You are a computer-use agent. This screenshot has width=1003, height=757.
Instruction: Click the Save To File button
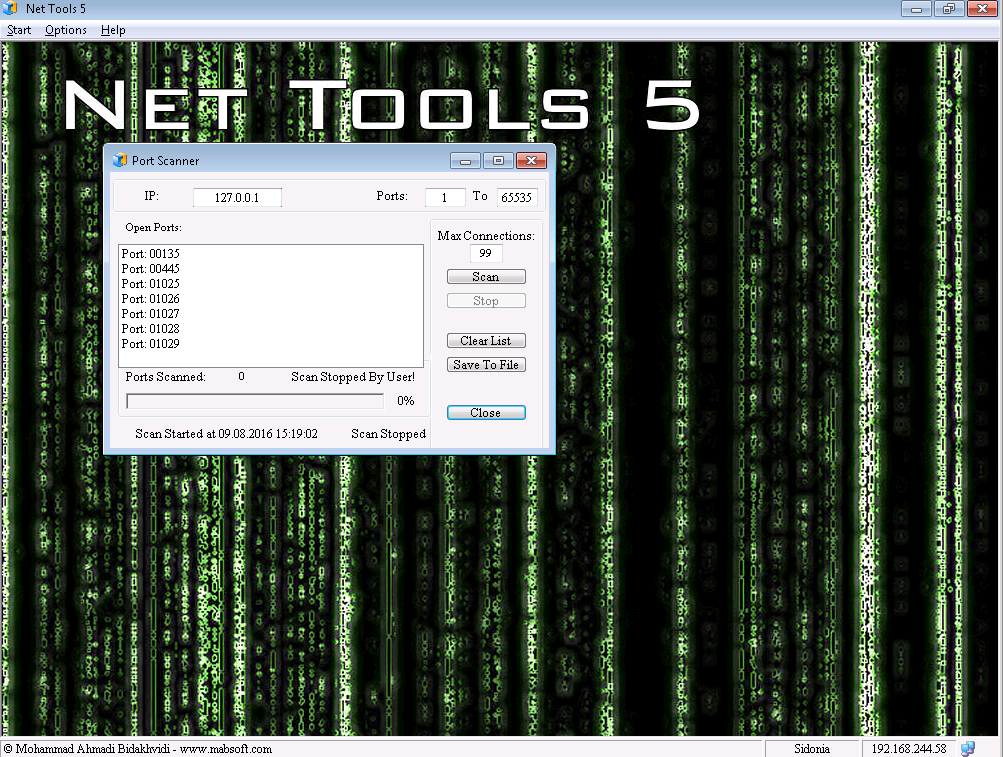(x=486, y=365)
